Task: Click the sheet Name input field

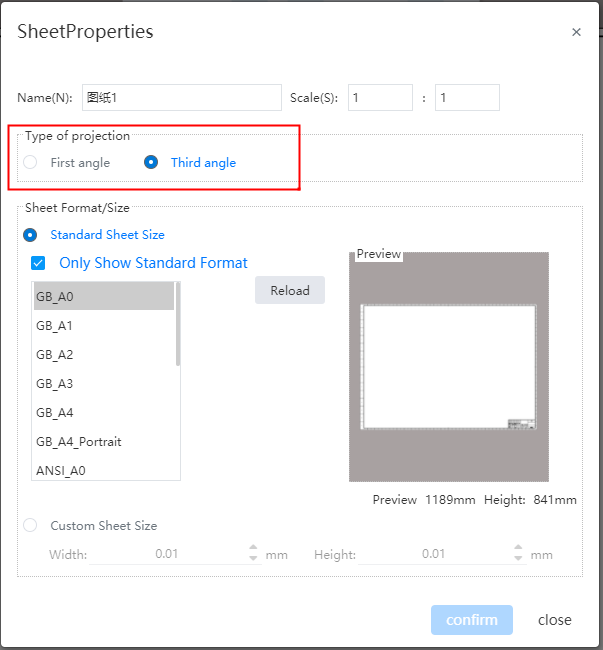Action: (x=182, y=97)
